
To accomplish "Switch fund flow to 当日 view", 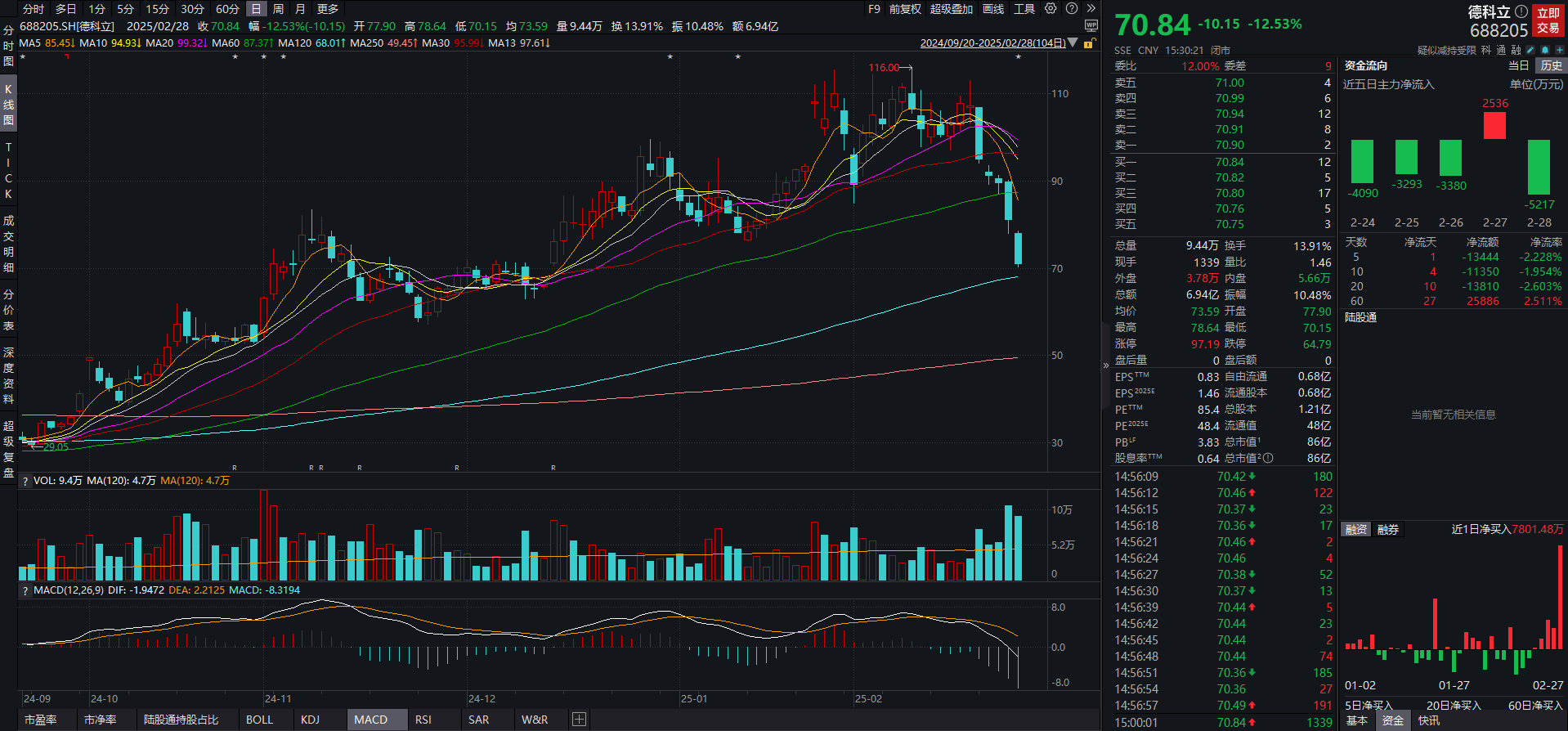I will pyautogui.click(x=1518, y=65).
